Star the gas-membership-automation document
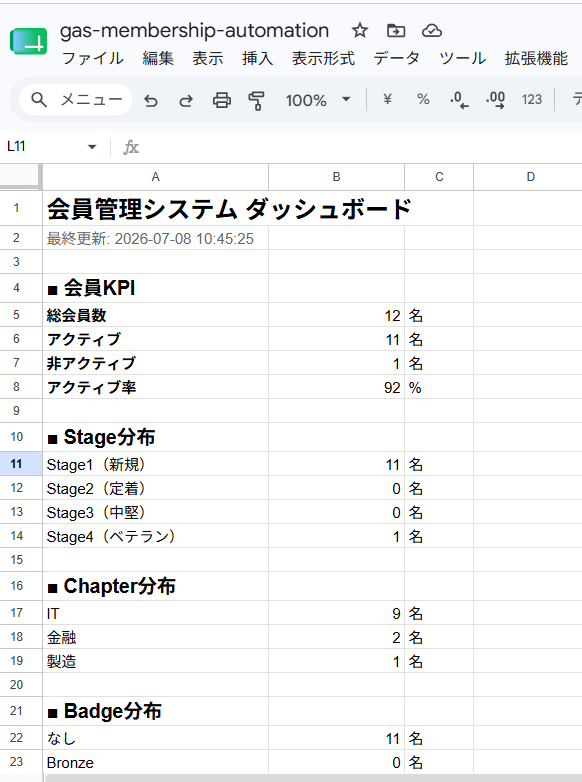The height and width of the screenshot is (782, 582). (x=360, y=31)
